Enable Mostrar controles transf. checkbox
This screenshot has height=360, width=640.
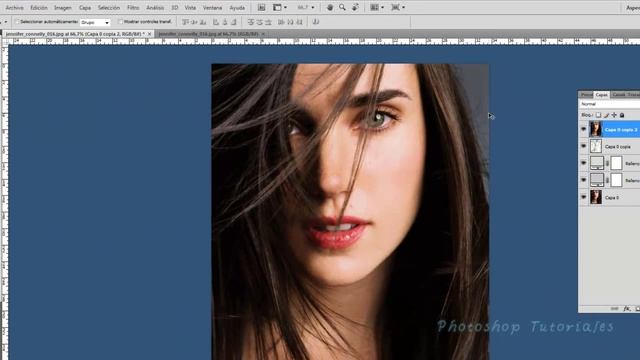120,22
